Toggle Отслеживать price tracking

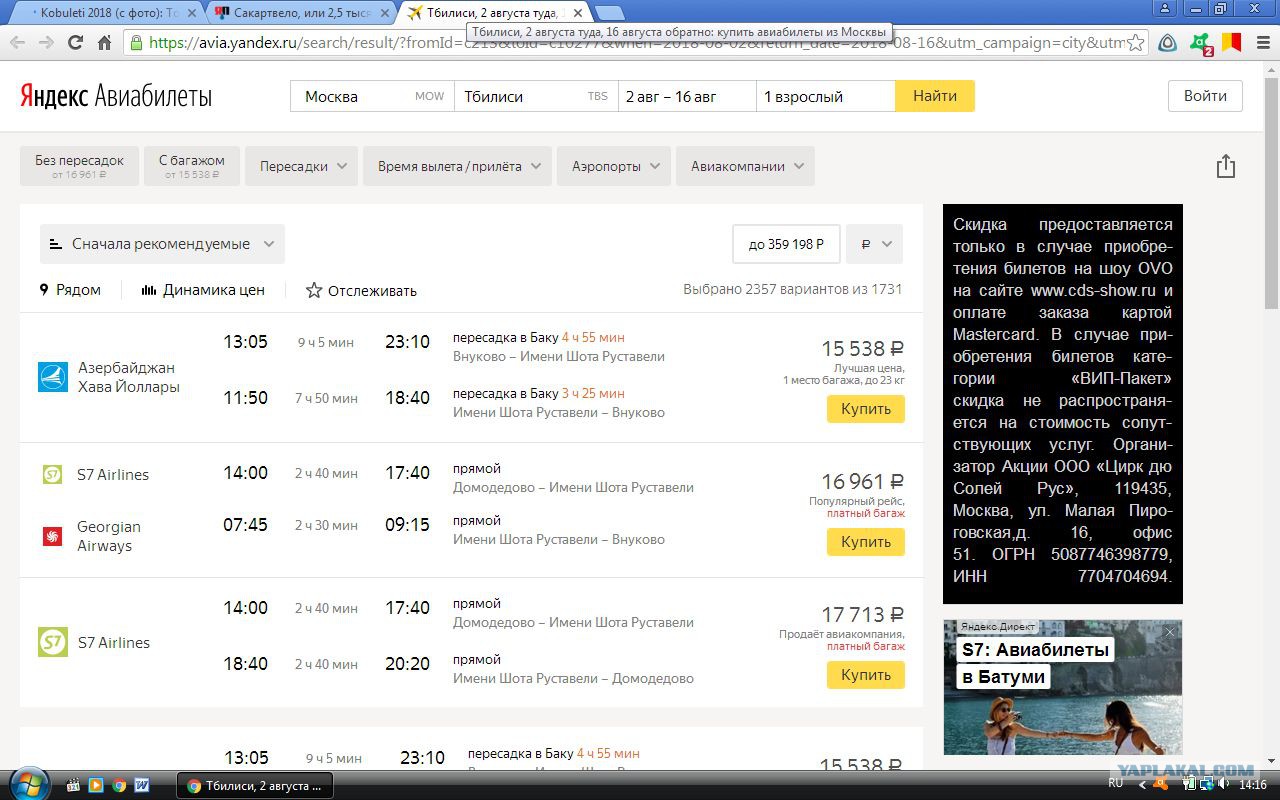click(x=361, y=290)
